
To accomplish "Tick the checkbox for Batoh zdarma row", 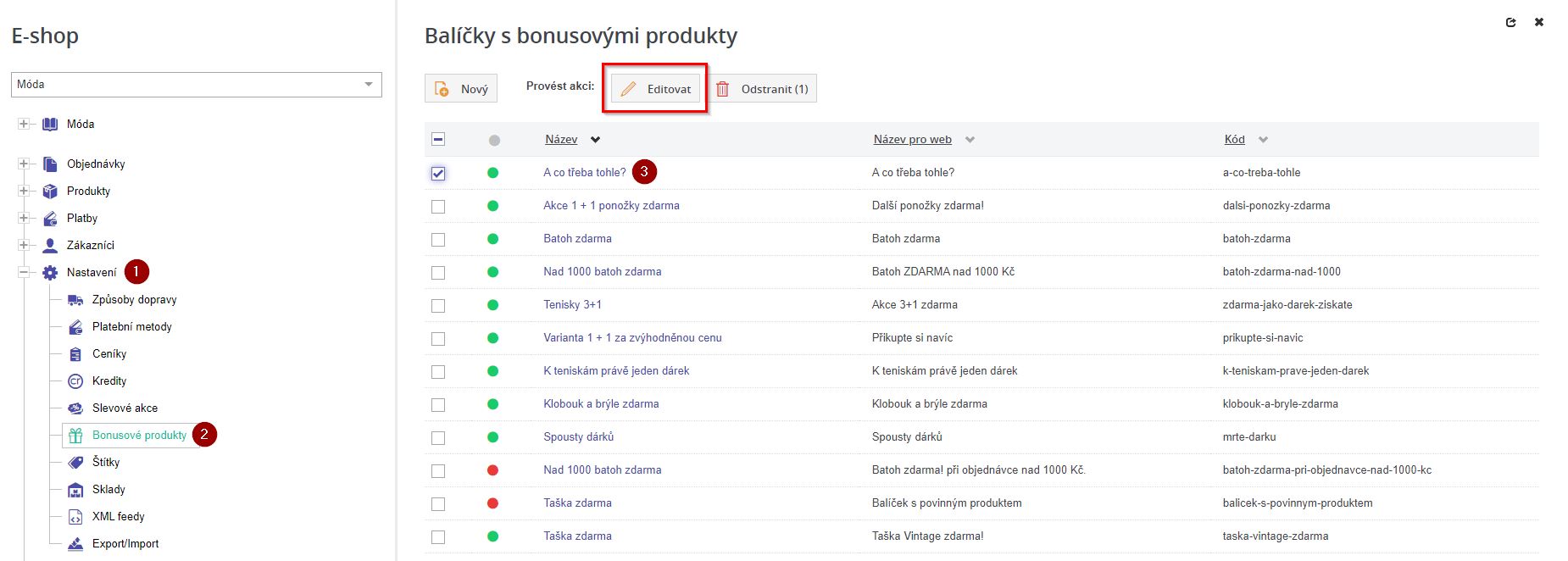I will (x=438, y=240).
